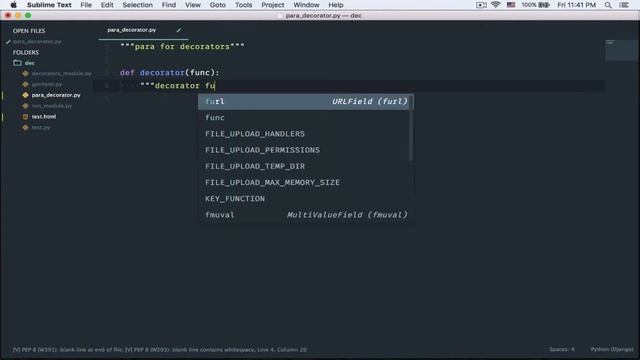Click the para_decorator.py file icon in folders
640x360 pixels.
pos(25,95)
